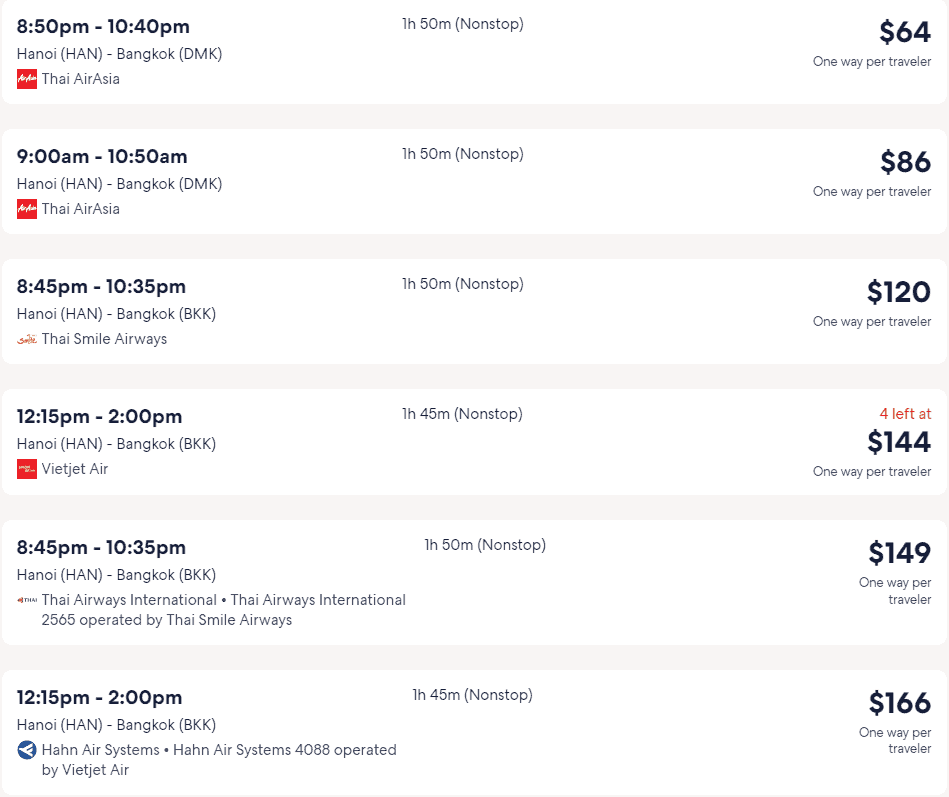Click the $86 price label
949x797 pixels.
coord(905,162)
